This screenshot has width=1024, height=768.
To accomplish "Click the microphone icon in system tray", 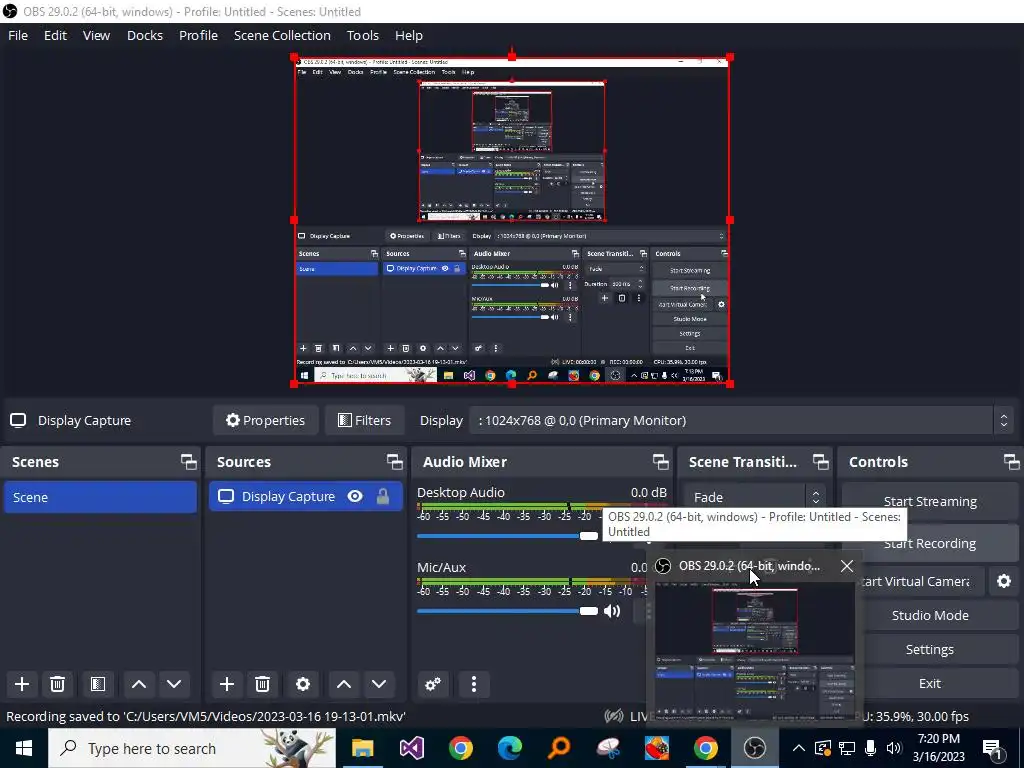I will (870, 748).
